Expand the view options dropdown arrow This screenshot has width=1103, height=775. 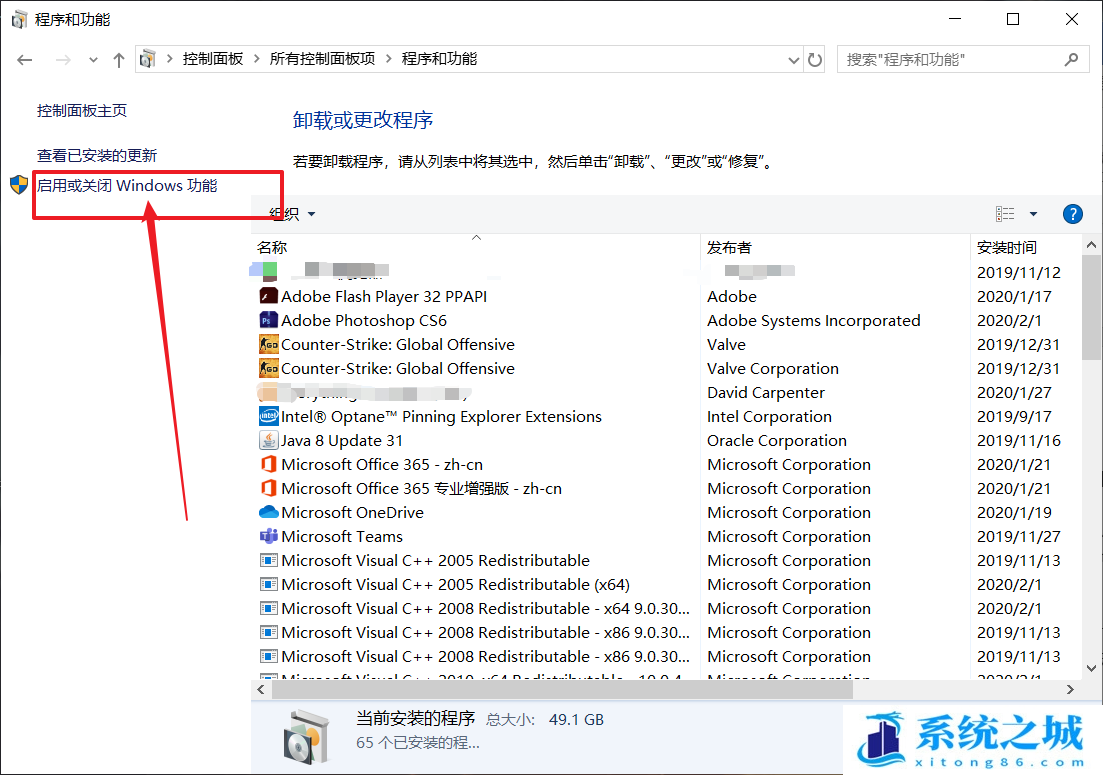coord(1033,214)
